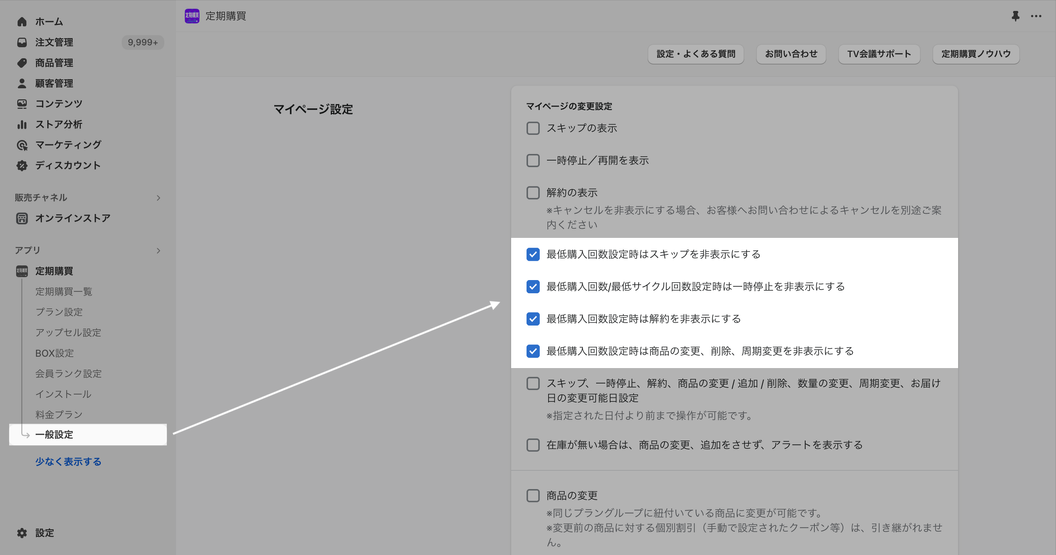Expand the アプリ section chevron
The width and height of the screenshot is (1056, 555).
coord(158,251)
